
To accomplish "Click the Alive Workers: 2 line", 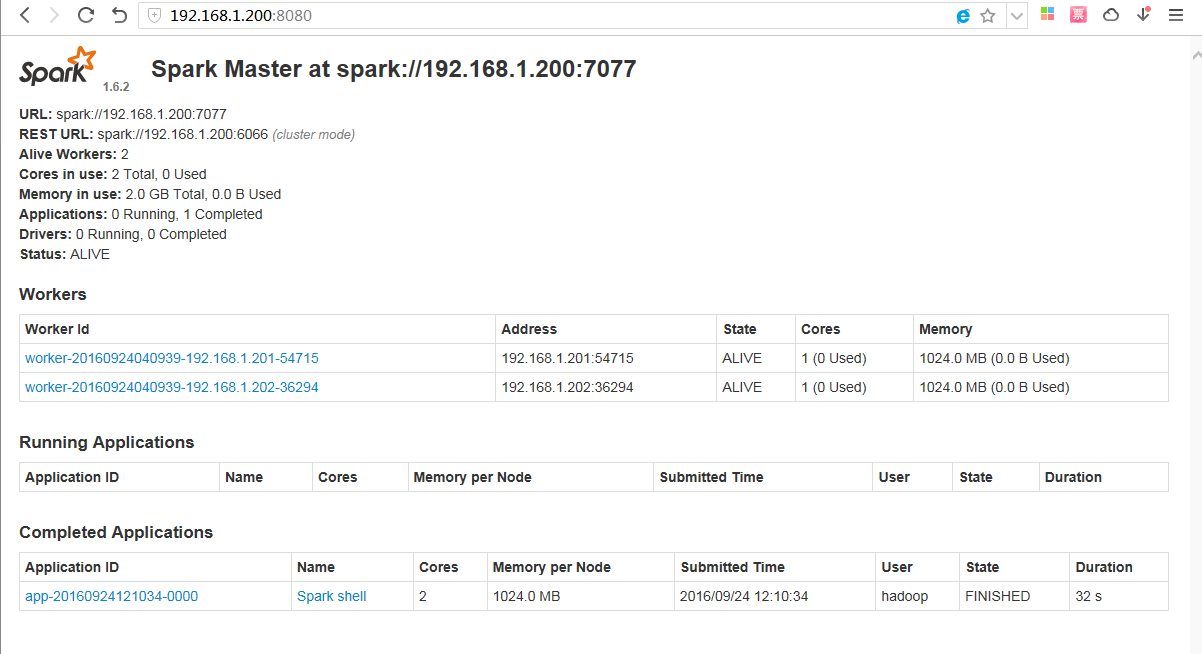I will pos(74,154).
